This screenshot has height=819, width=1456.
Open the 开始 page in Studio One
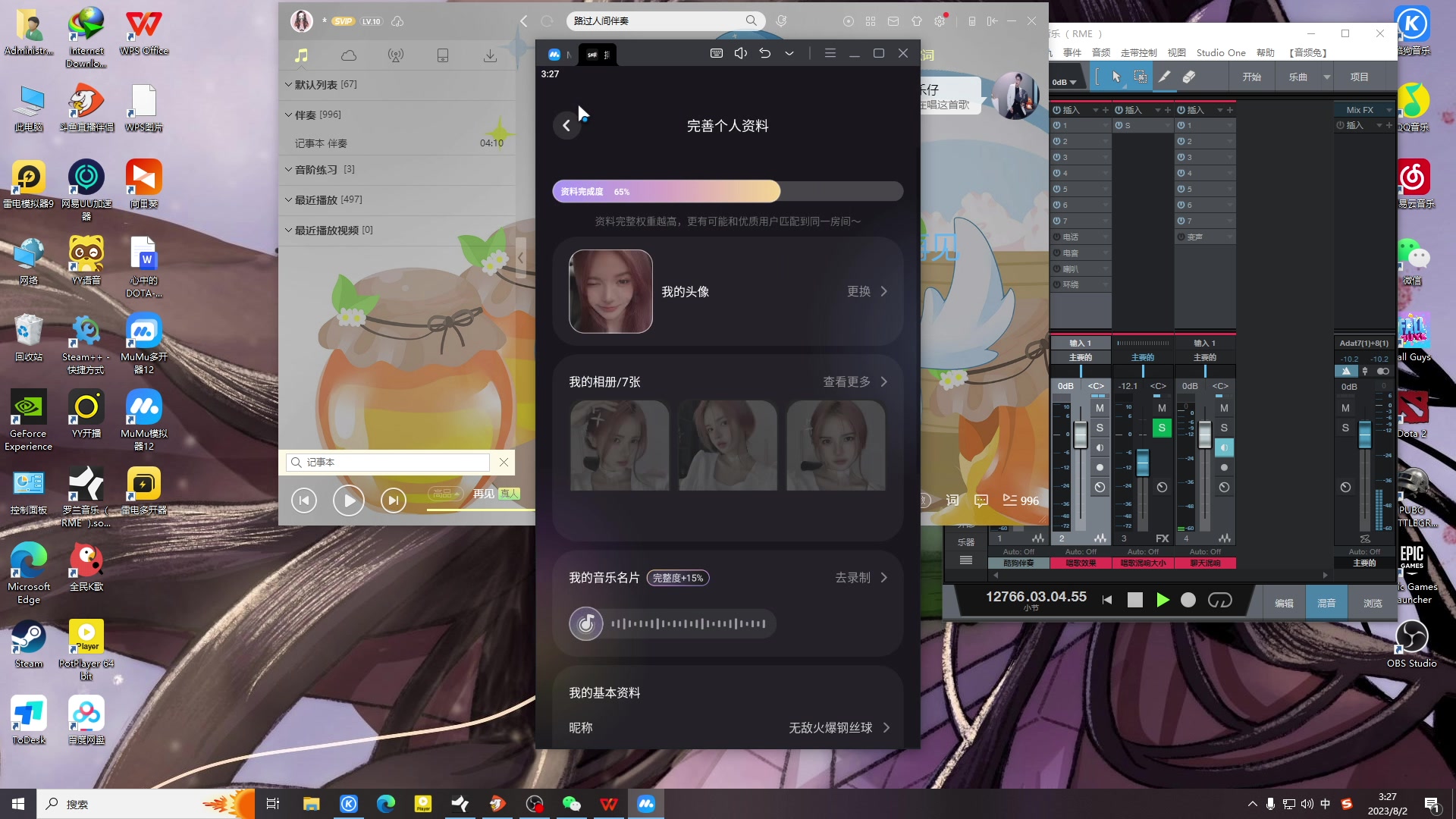tap(1251, 77)
